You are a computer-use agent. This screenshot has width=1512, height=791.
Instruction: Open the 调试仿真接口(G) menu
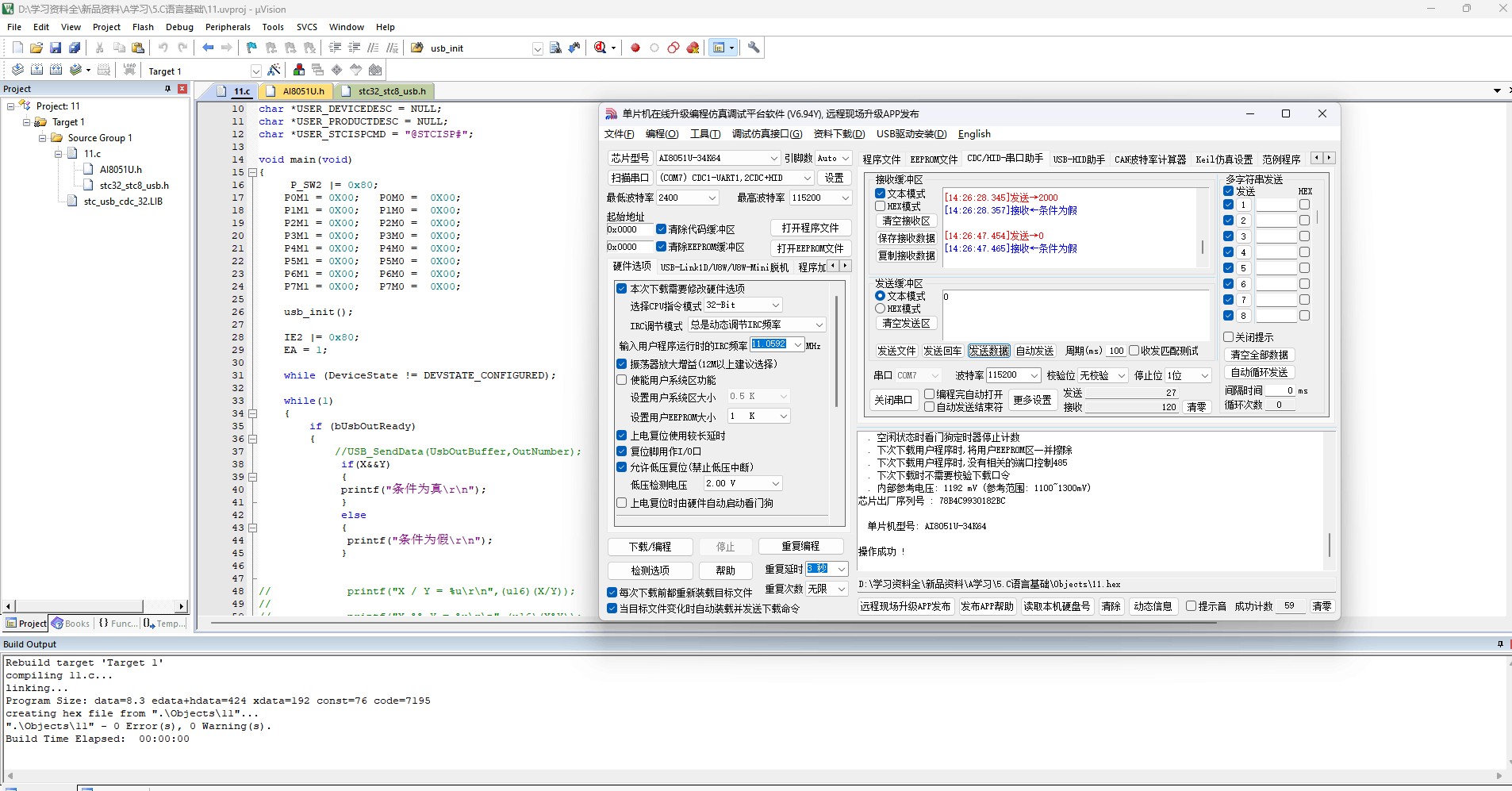pyautogui.click(x=766, y=134)
